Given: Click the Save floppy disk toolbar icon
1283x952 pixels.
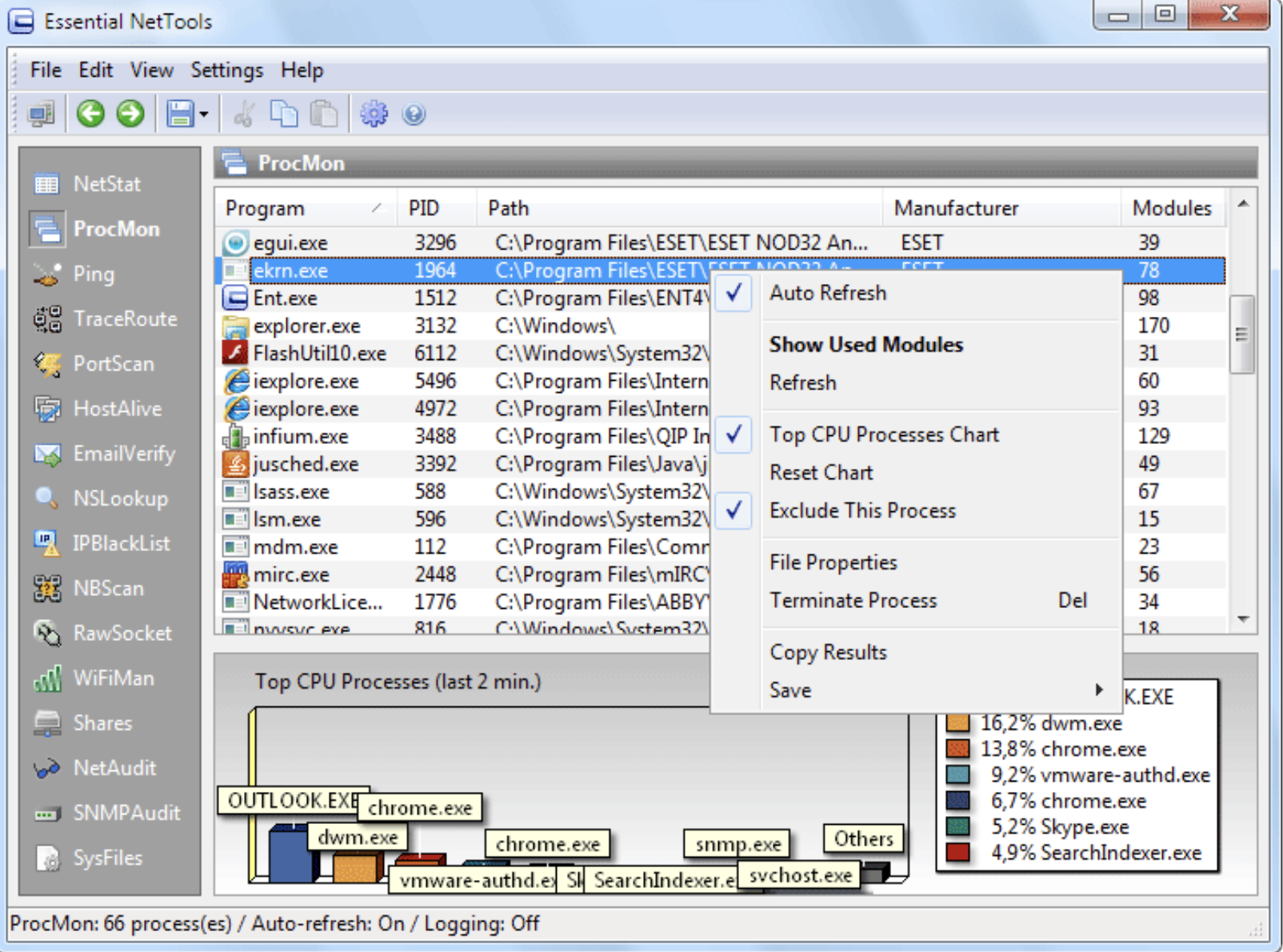Looking at the screenshot, I should coord(180,114).
